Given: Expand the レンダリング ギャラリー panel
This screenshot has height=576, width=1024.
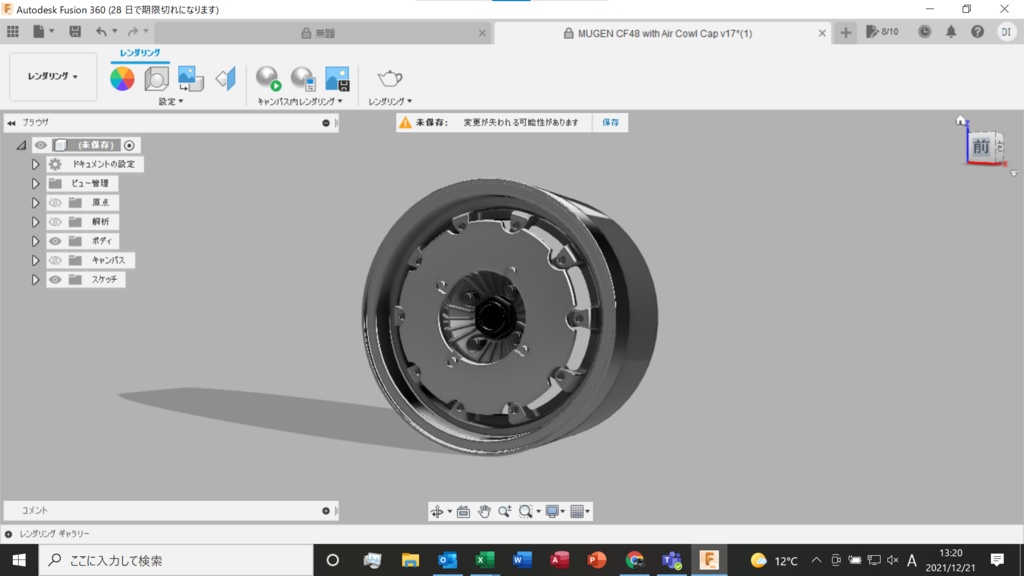Looking at the screenshot, I should (x=8, y=534).
